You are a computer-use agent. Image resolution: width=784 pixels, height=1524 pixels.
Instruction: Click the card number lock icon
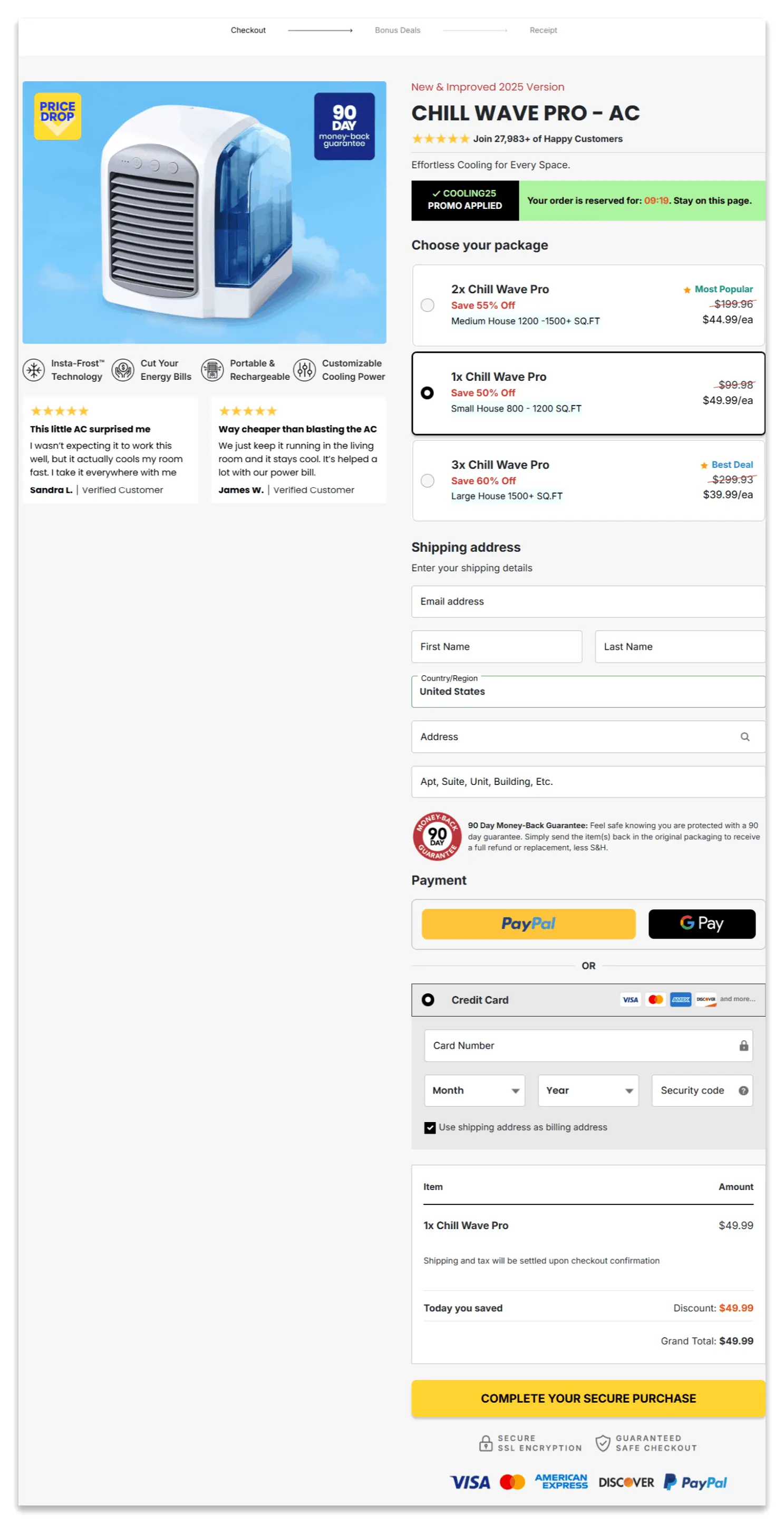pyautogui.click(x=743, y=1046)
